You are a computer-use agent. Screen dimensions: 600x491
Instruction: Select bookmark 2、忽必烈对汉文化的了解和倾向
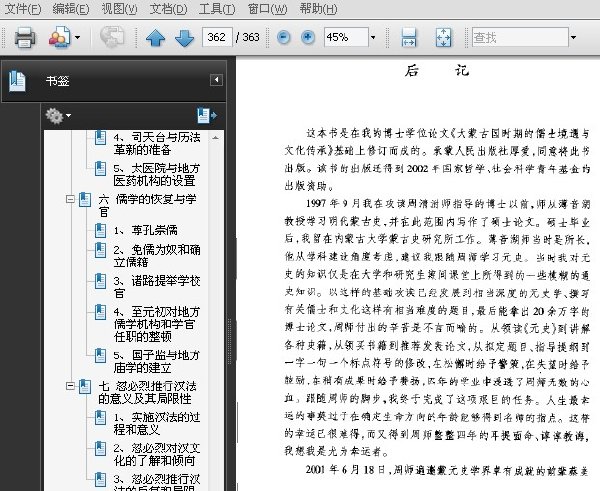click(x=157, y=454)
